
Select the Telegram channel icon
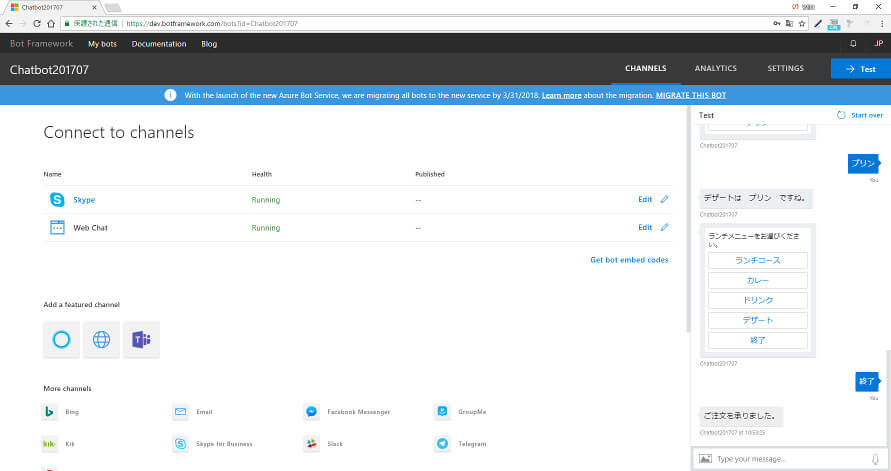click(443, 444)
